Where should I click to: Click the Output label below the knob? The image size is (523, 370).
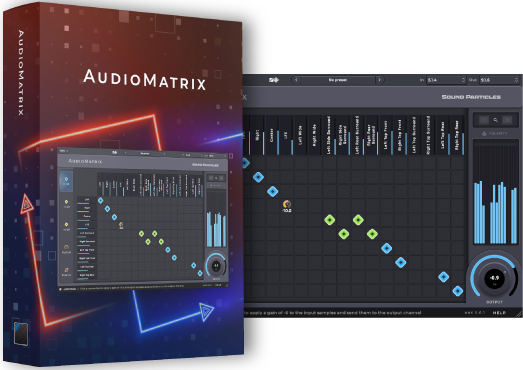tap(494, 302)
